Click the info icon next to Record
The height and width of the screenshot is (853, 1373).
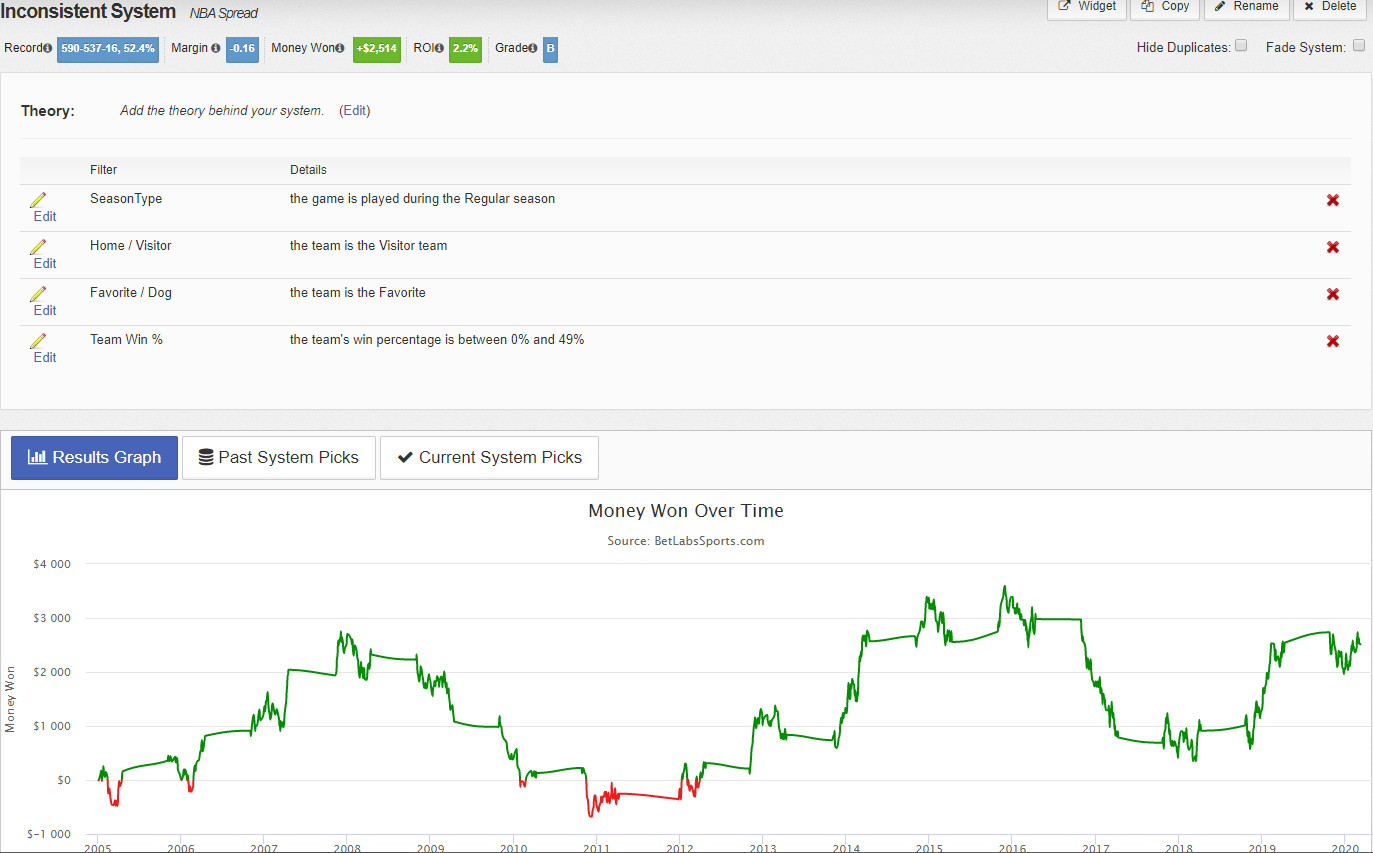tap(47, 48)
